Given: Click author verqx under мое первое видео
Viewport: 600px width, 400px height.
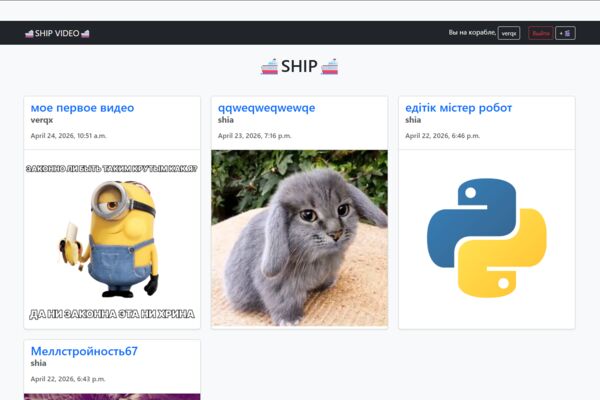Looking at the screenshot, I should coord(42,120).
